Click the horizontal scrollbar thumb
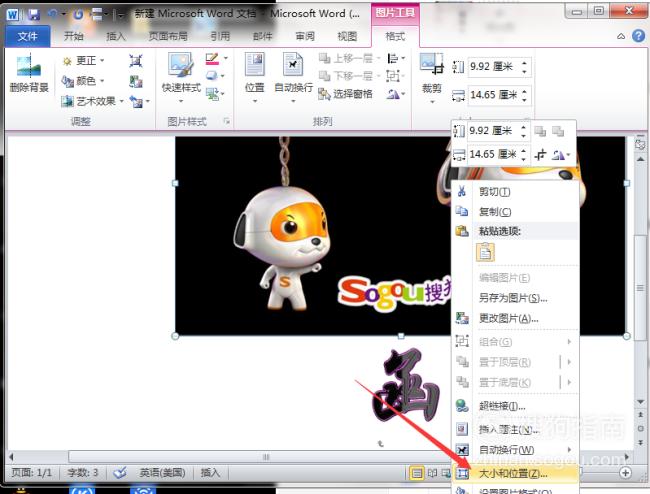 tap(265, 457)
